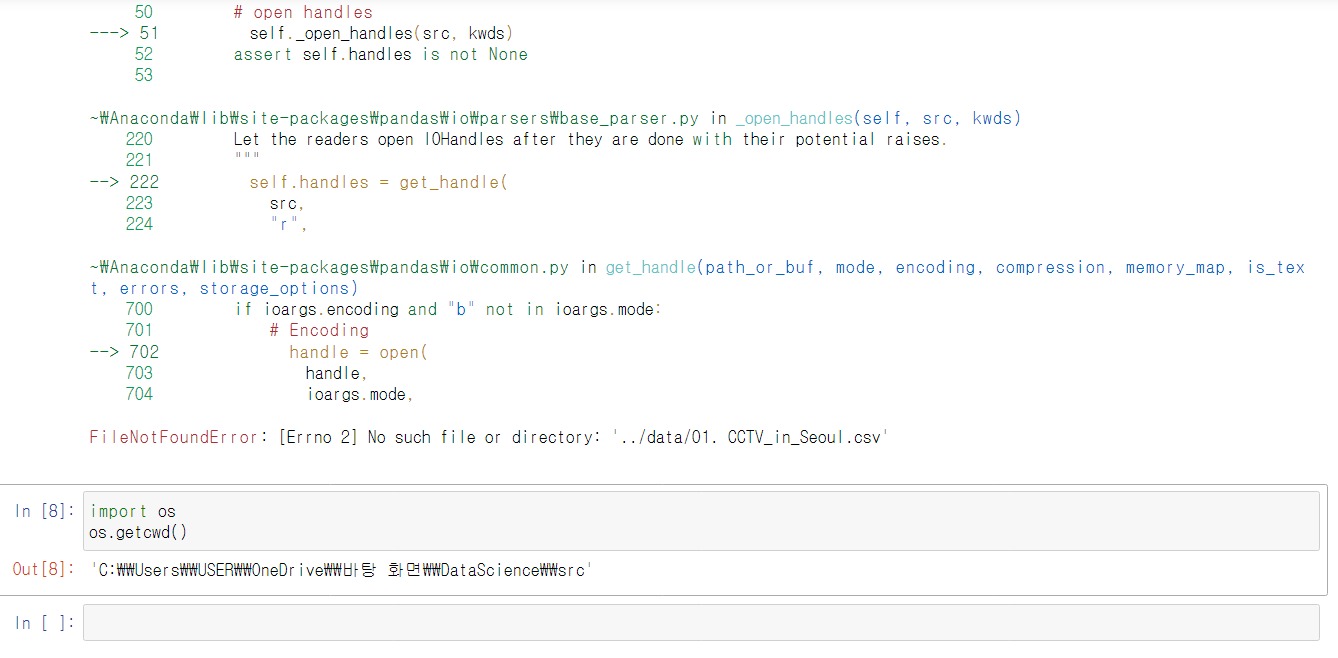Click the In [8] prompt label

click(44, 511)
